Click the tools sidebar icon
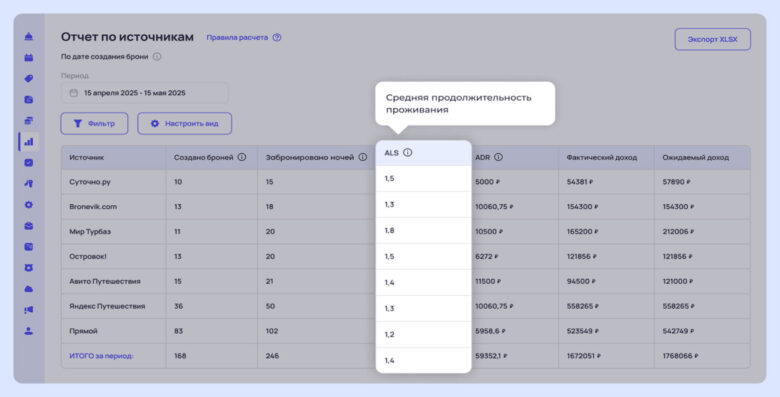 click(x=29, y=184)
